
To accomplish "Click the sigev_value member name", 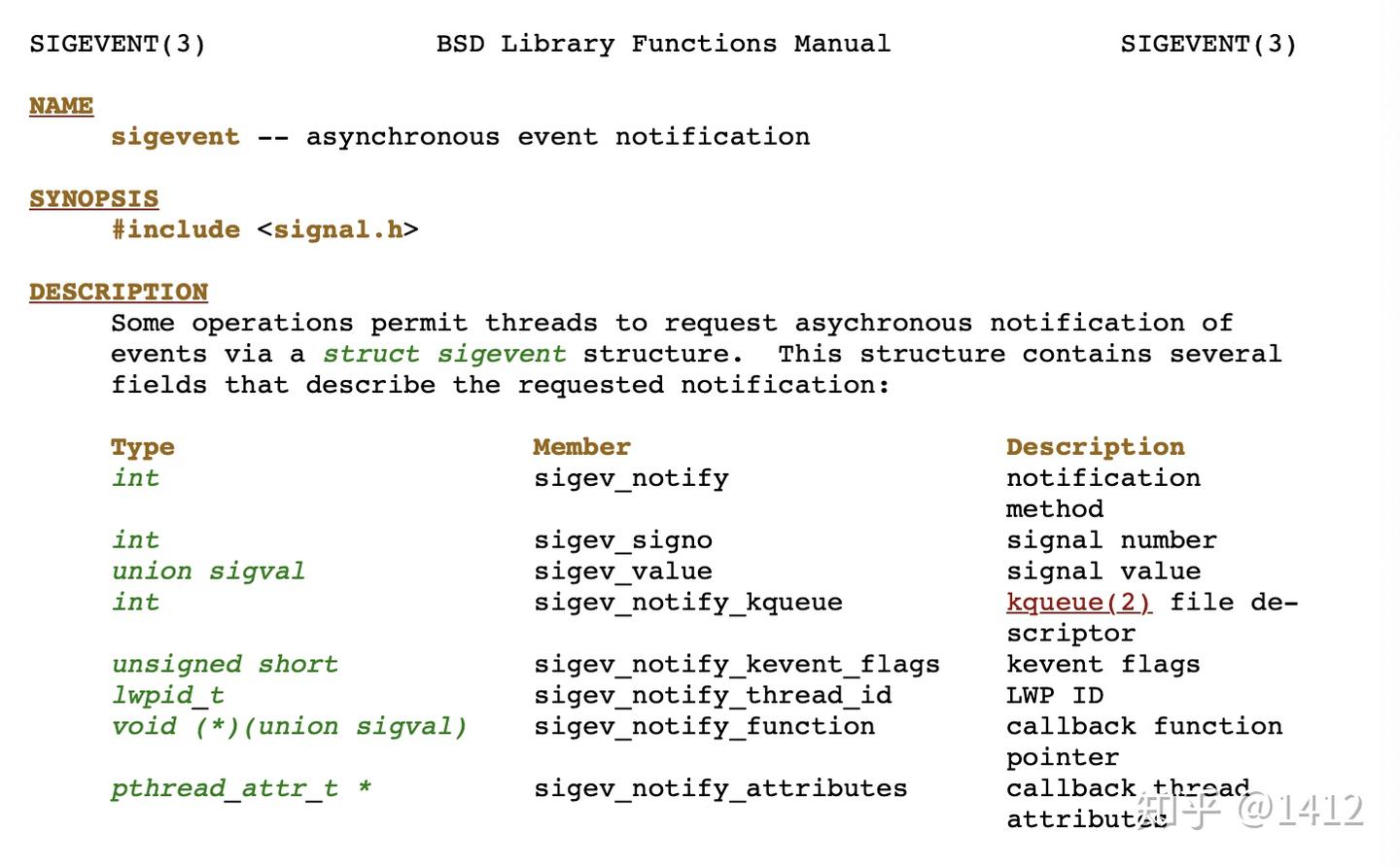I will click(x=622, y=572).
